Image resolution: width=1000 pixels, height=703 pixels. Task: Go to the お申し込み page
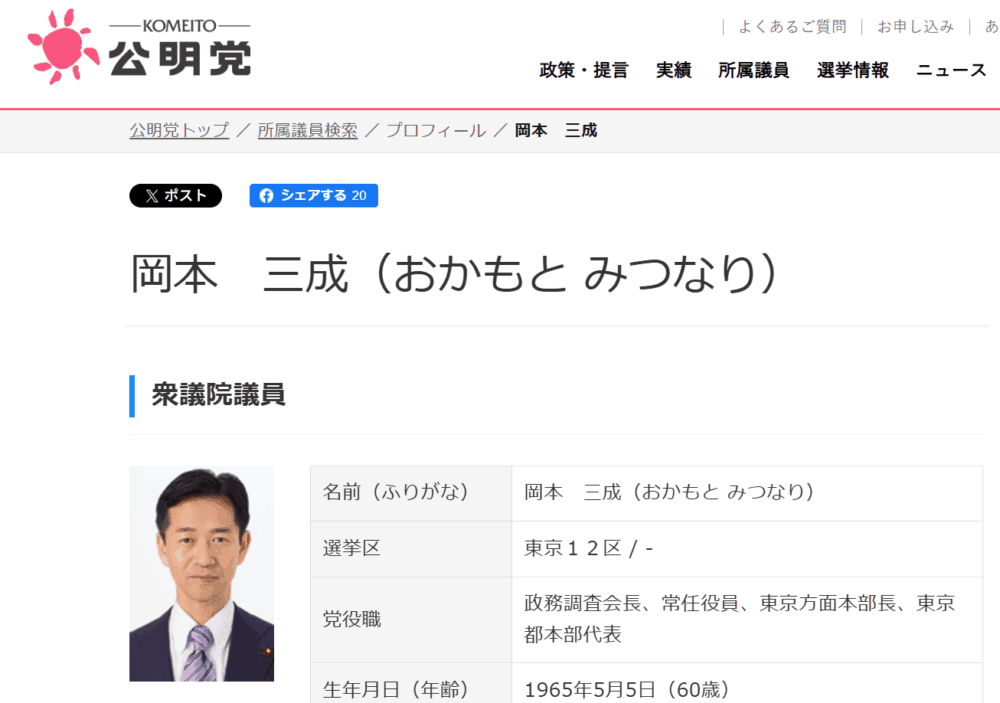pyautogui.click(x=915, y=27)
